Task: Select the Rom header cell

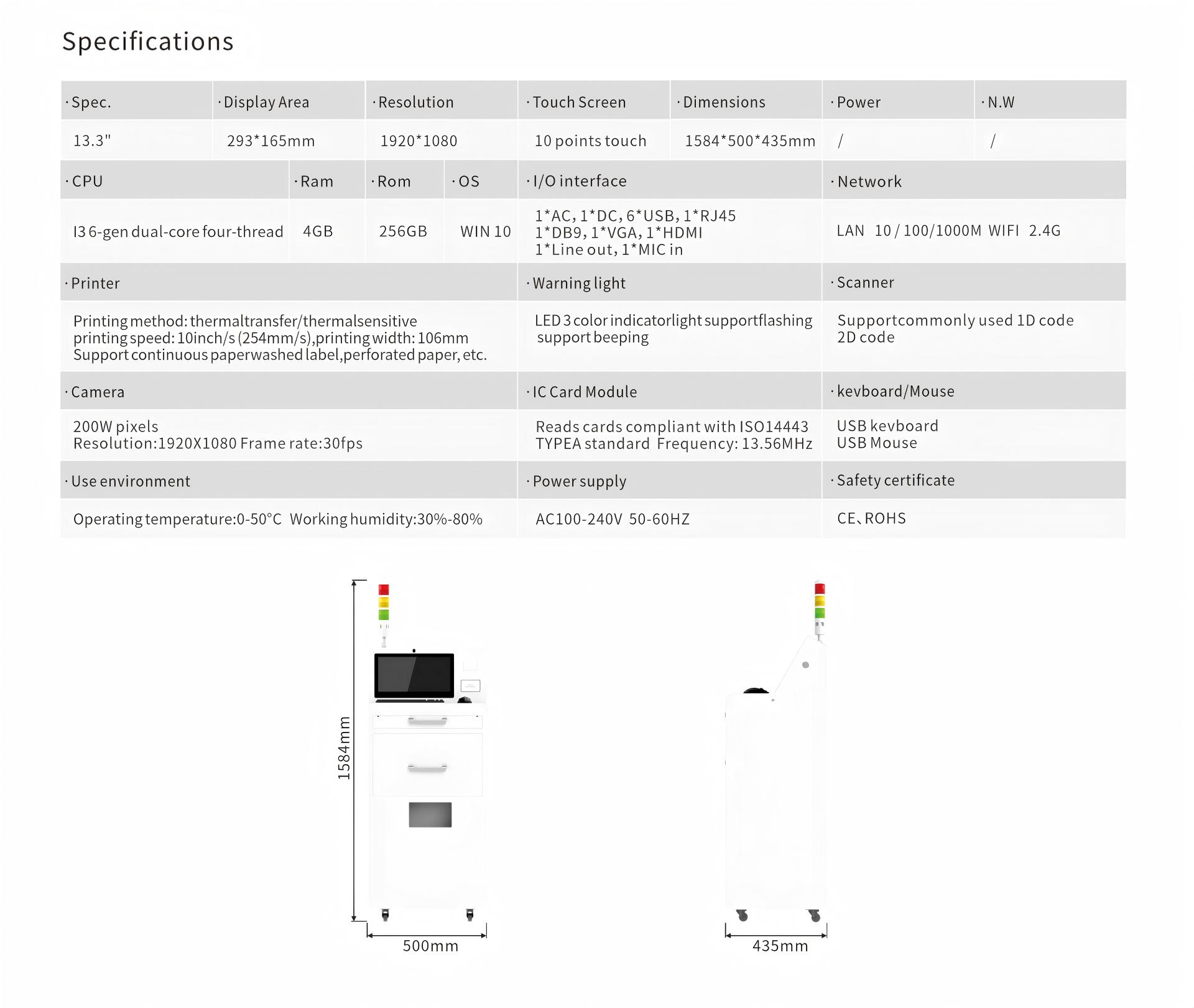Action: (x=405, y=180)
